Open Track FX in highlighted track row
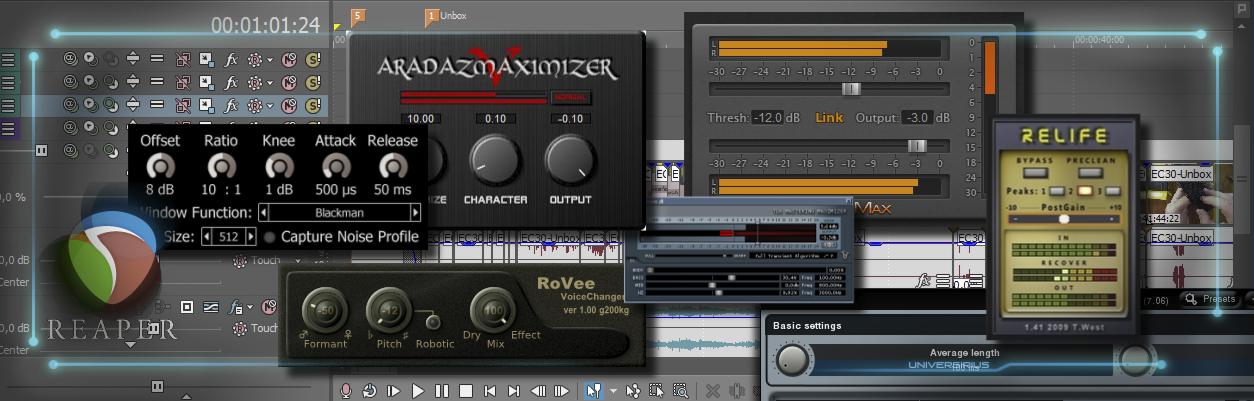Screen dimensions: 1254x401 [231, 104]
